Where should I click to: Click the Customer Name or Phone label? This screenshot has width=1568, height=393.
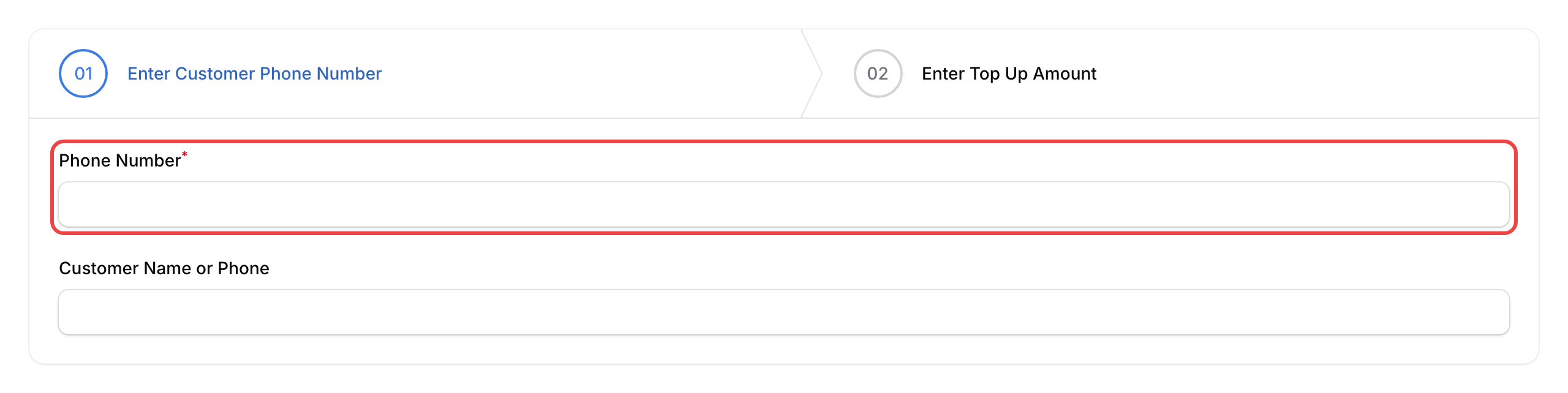point(164,268)
